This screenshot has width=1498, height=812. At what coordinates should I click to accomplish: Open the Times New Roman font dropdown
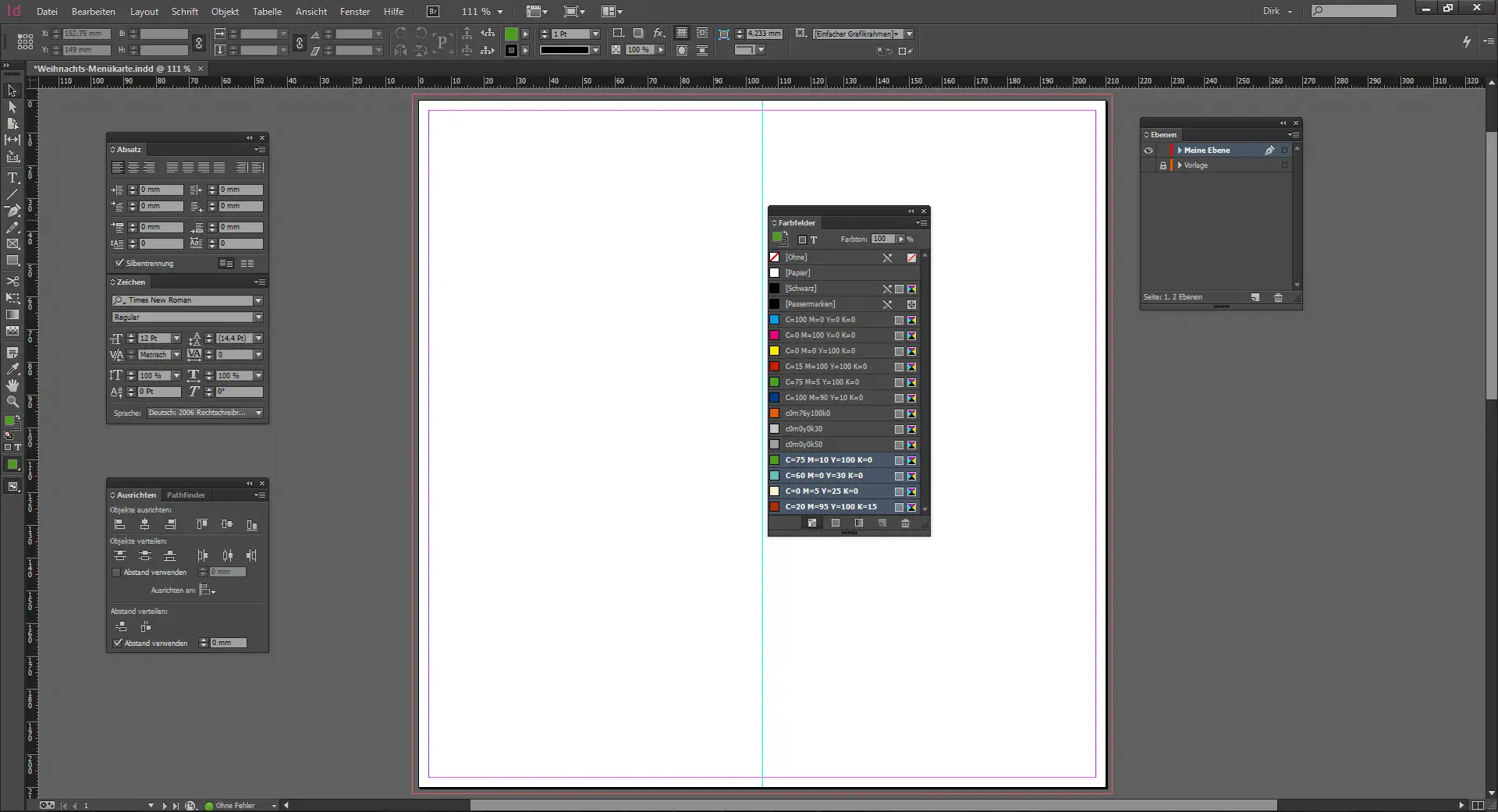(x=258, y=300)
